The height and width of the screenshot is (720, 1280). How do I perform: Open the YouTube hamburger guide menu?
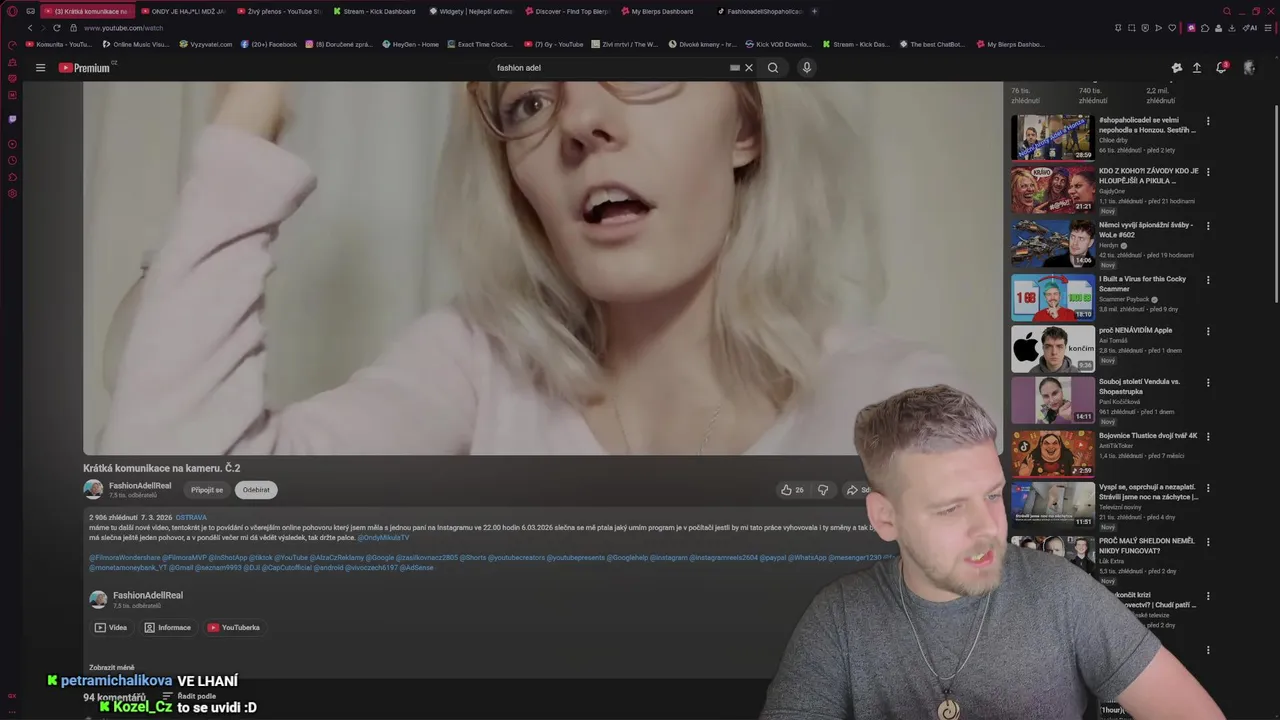(x=40, y=68)
